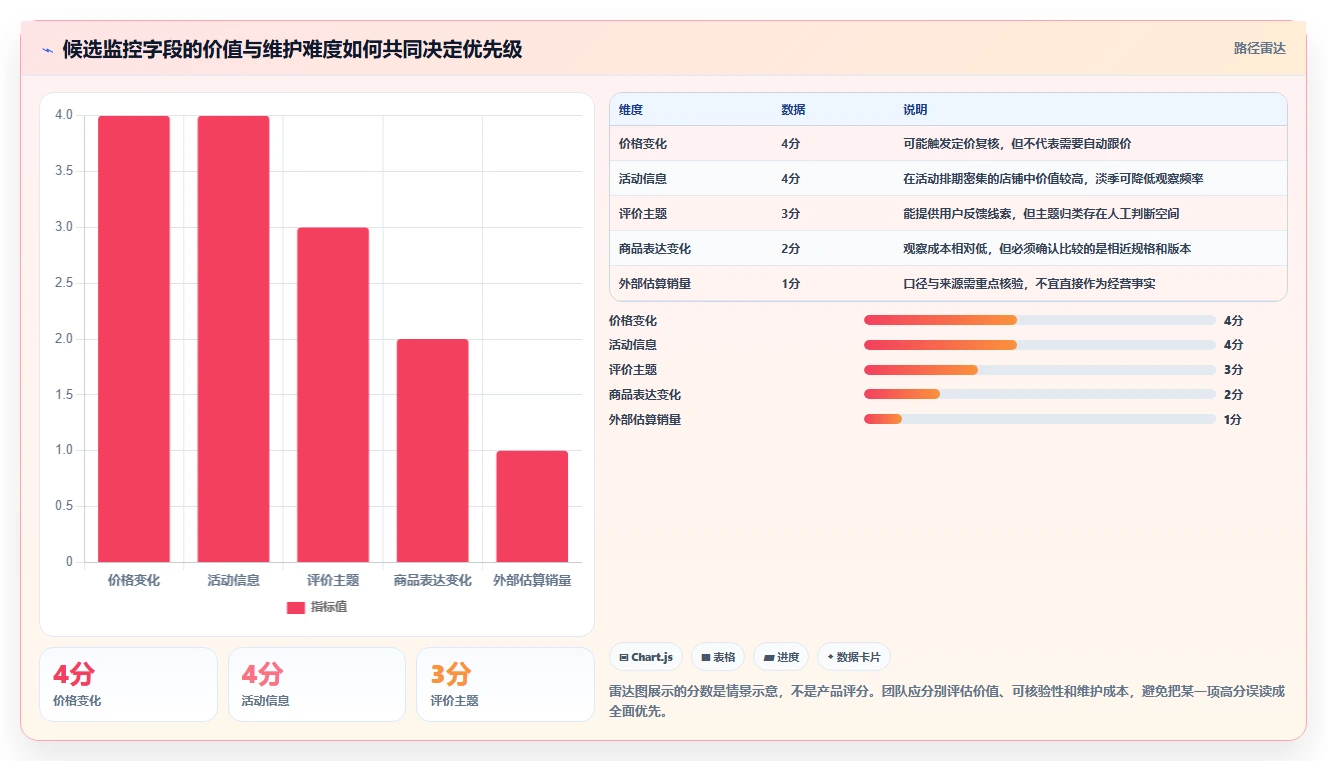Image resolution: width=1327 pixels, height=761 pixels.
Task: Click the footer note starting 雷达图展示的分数
Action: 947,701
